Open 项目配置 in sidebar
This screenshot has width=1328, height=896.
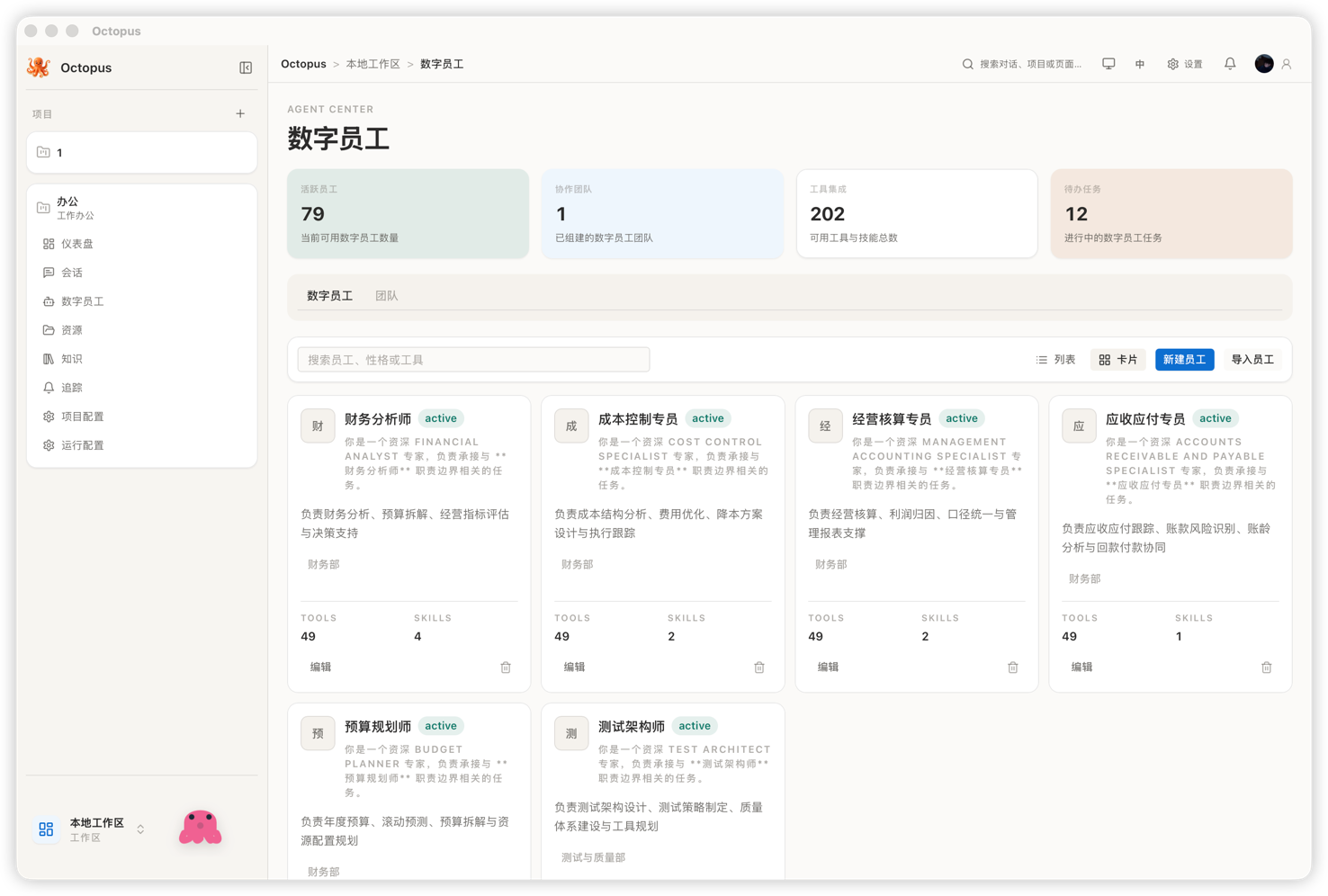pyautogui.click(x=141, y=417)
